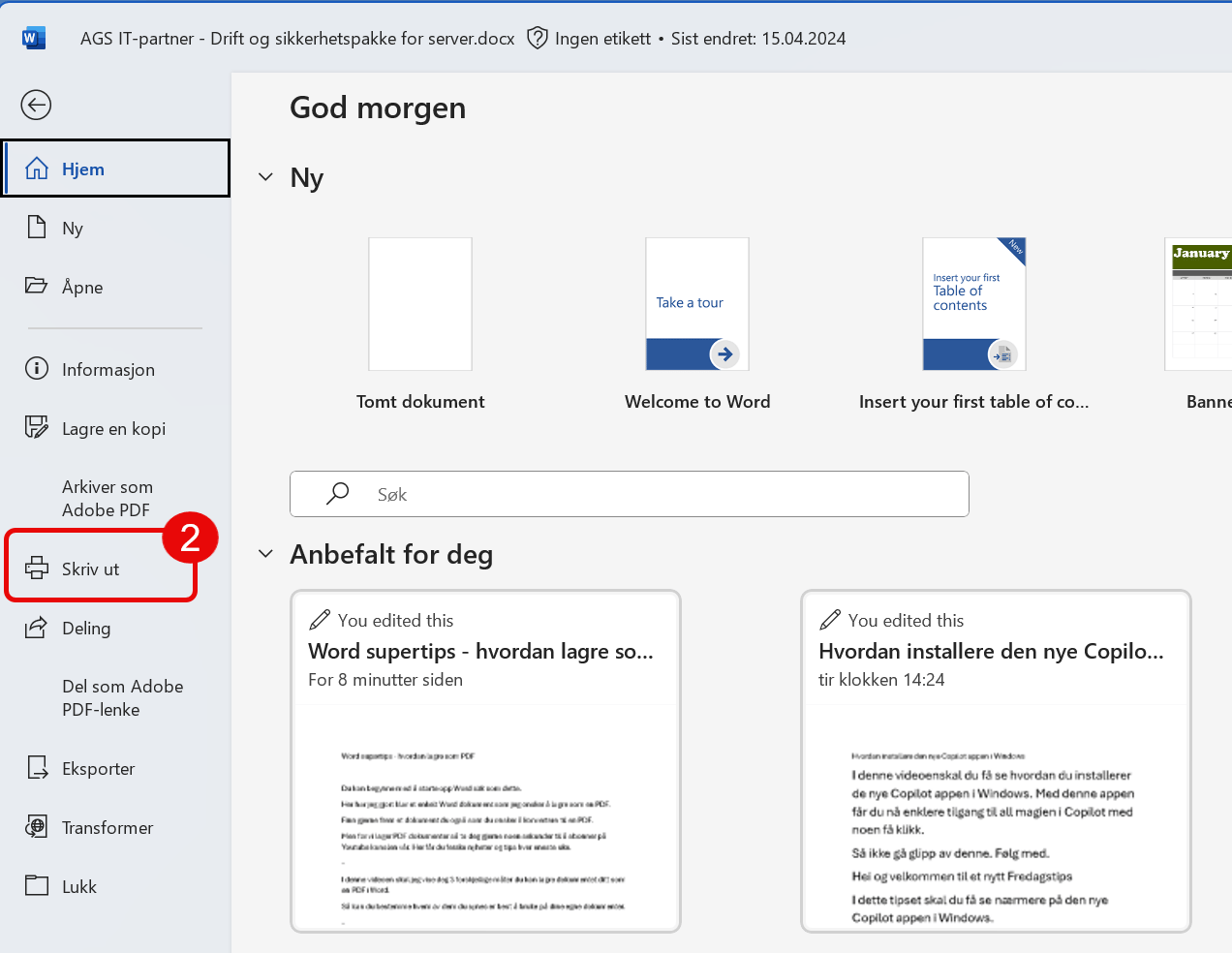Click 'For 8 minutter siden' text
1232x953 pixels.
[385, 680]
